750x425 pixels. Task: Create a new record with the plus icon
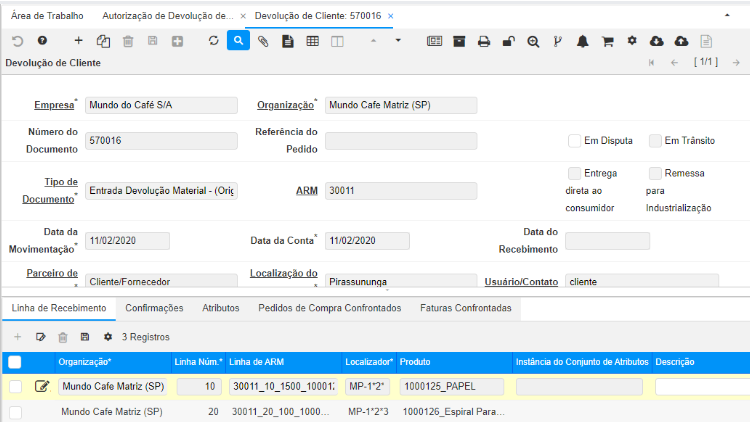pos(79,41)
